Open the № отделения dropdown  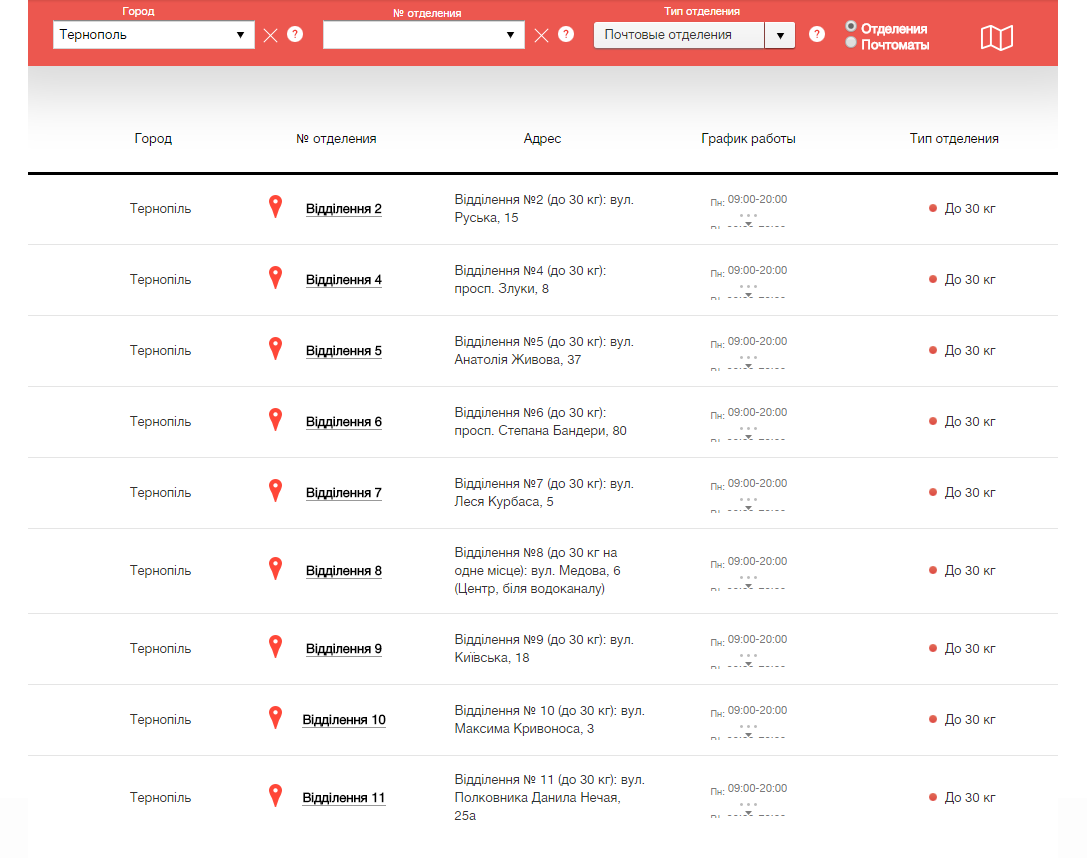click(x=423, y=35)
